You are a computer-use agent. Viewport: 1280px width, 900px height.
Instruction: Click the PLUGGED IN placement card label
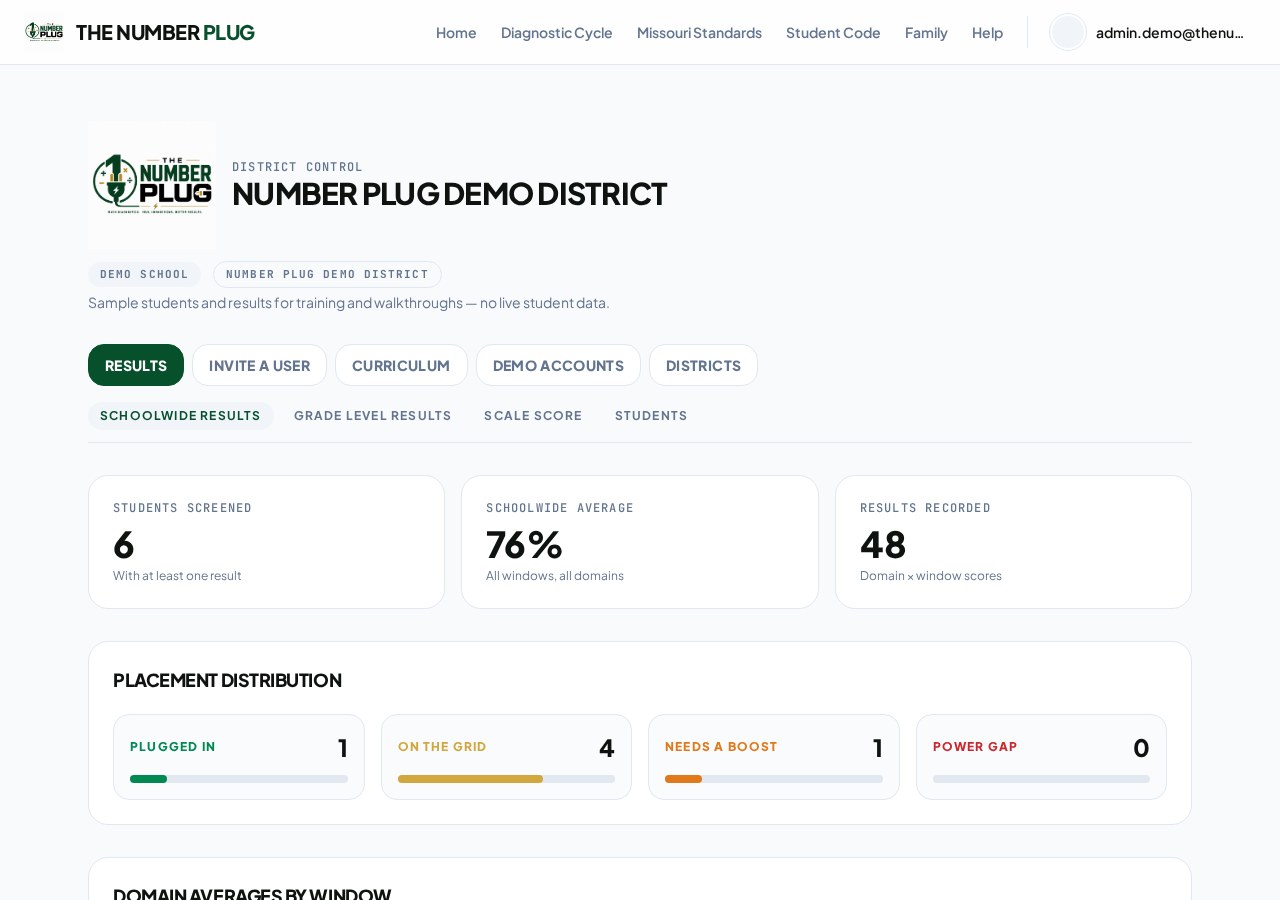coord(173,746)
